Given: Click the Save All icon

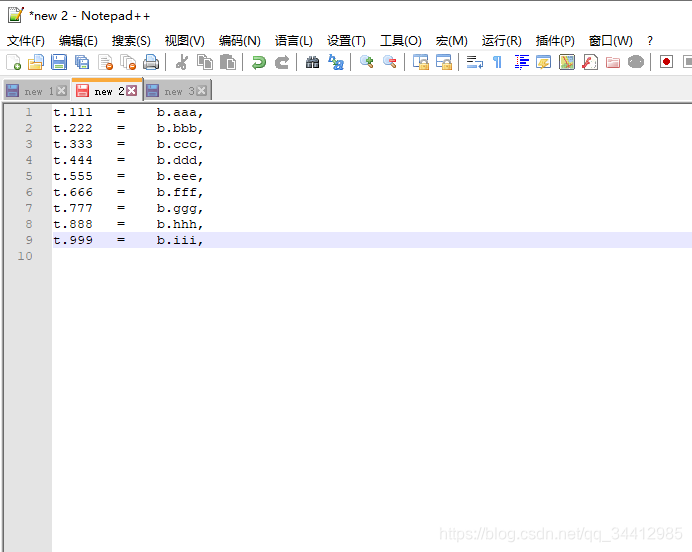Looking at the screenshot, I should (82, 62).
